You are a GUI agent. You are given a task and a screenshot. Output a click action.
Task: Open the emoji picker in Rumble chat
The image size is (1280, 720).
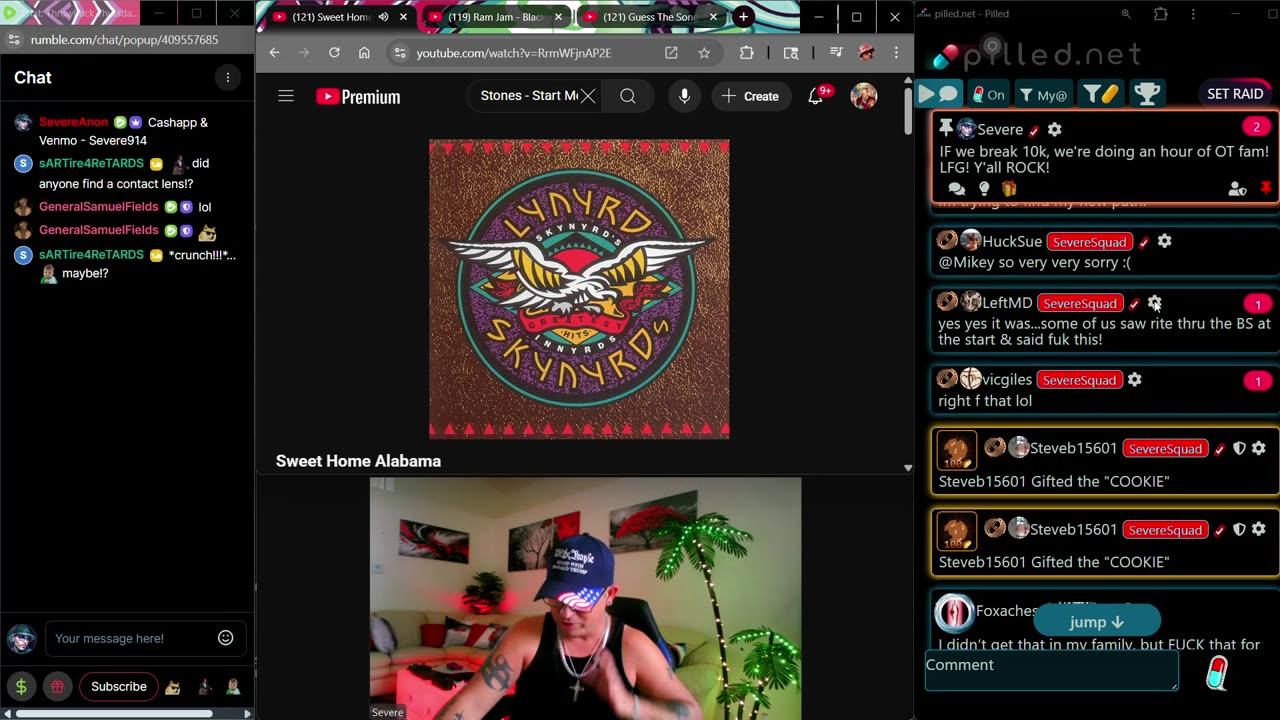coord(226,638)
